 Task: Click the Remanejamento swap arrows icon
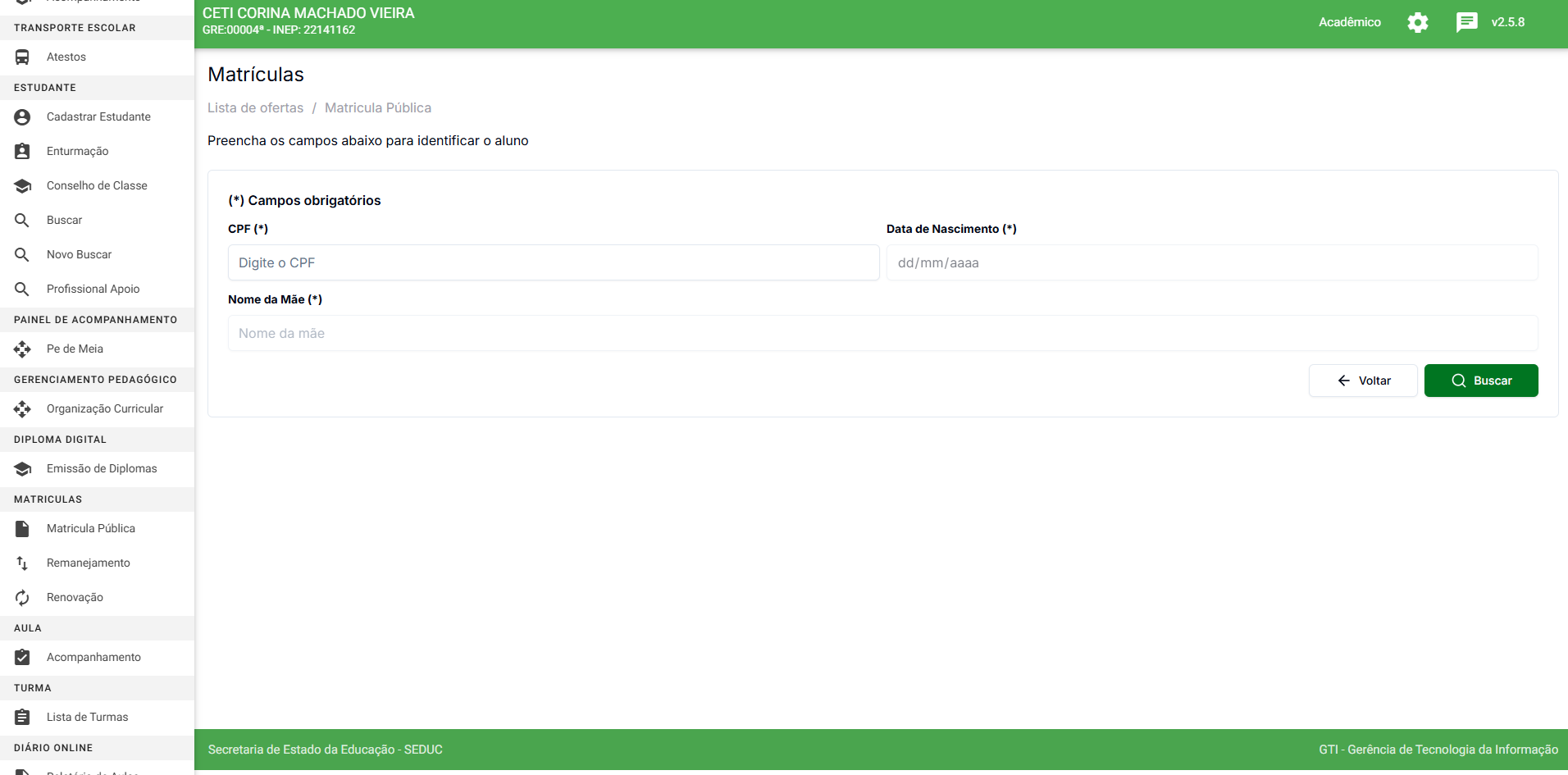pos(22,563)
